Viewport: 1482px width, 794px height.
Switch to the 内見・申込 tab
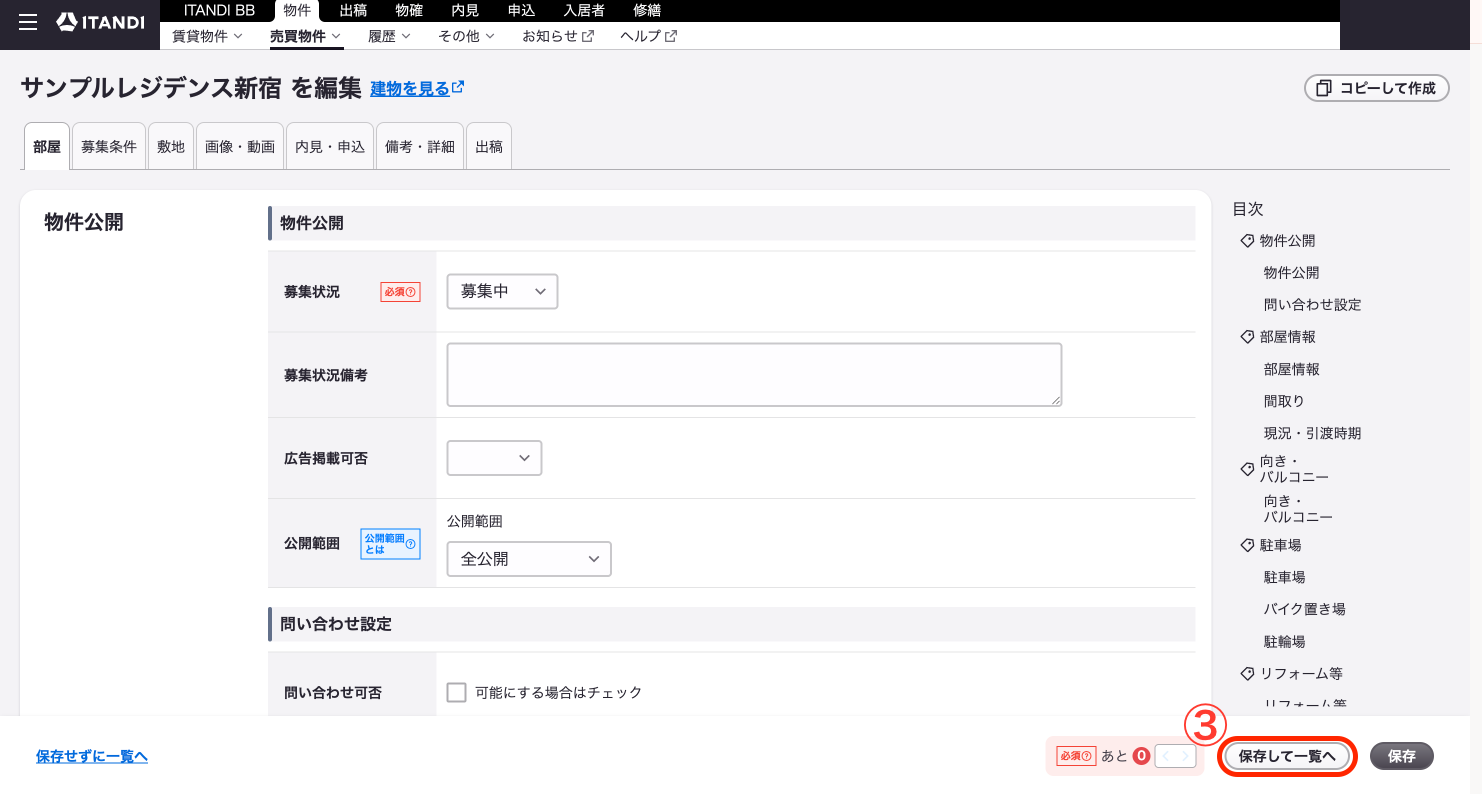(x=330, y=146)
